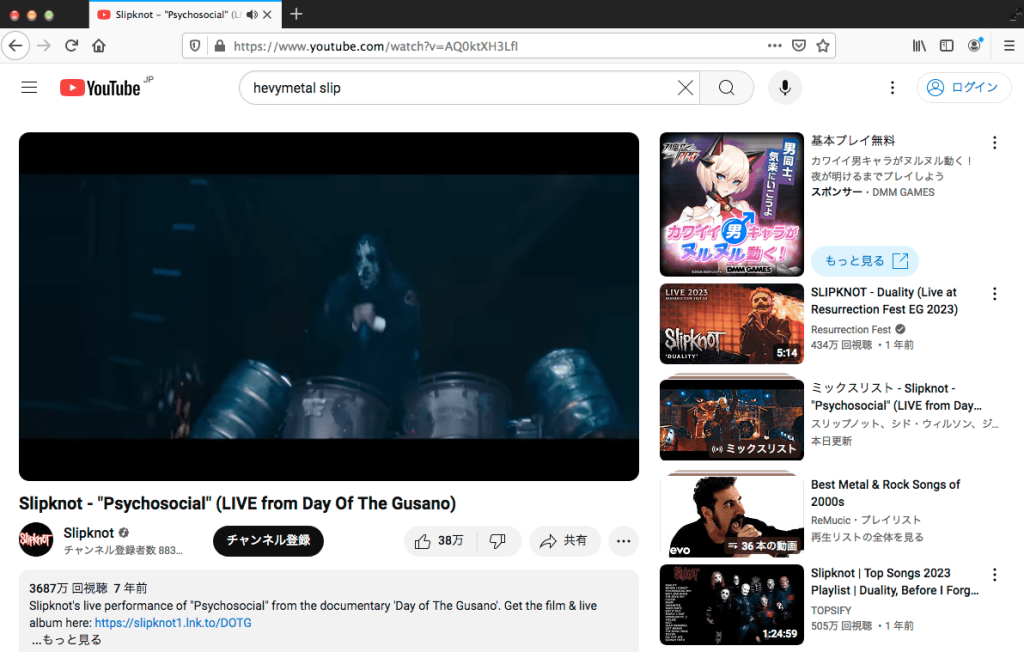Visit Resurrection Fest channel name
1024x652 pixels.
(x=851, y=329)
